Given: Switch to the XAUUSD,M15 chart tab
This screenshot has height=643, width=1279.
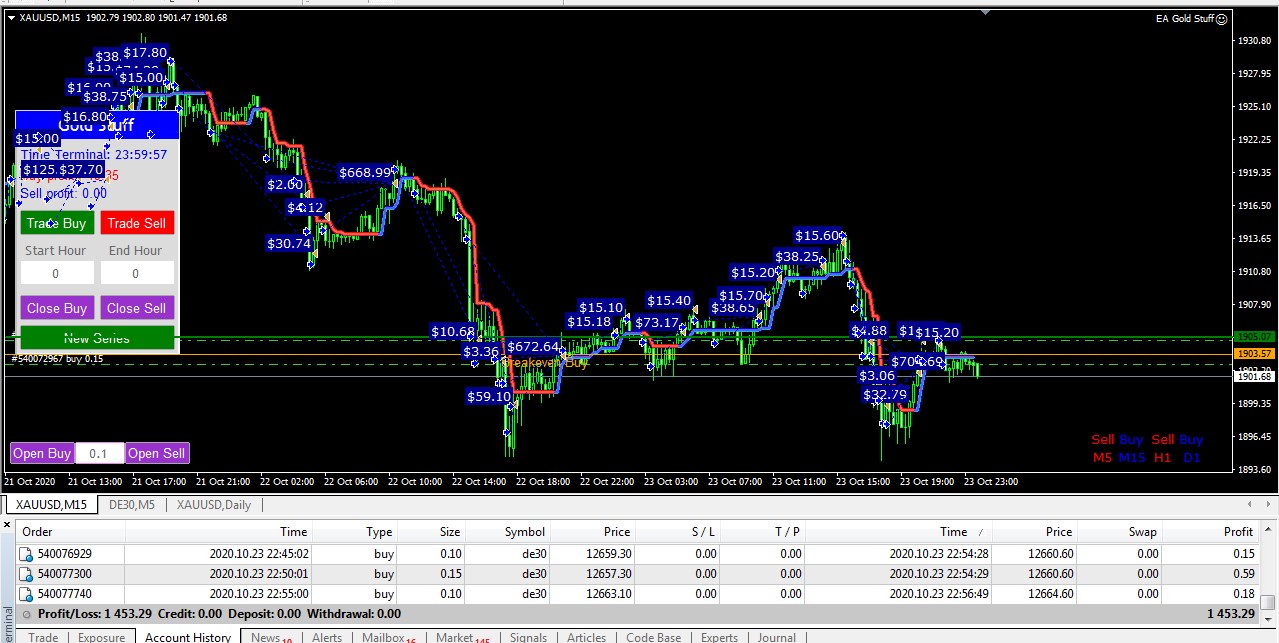Looking at the screenshot, I should coord(51,505).
